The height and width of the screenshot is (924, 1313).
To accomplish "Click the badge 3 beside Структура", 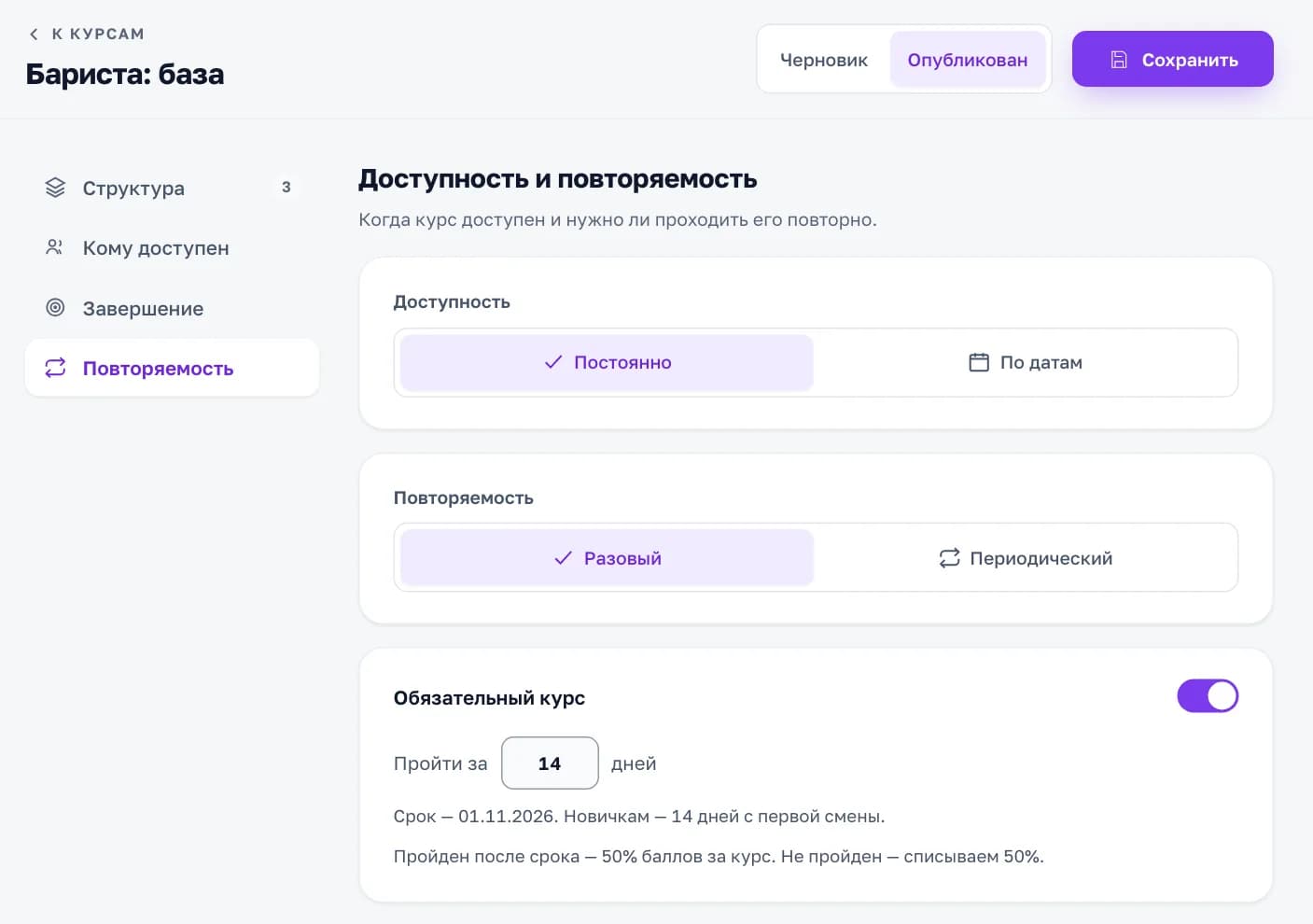I will pos(286,188).
